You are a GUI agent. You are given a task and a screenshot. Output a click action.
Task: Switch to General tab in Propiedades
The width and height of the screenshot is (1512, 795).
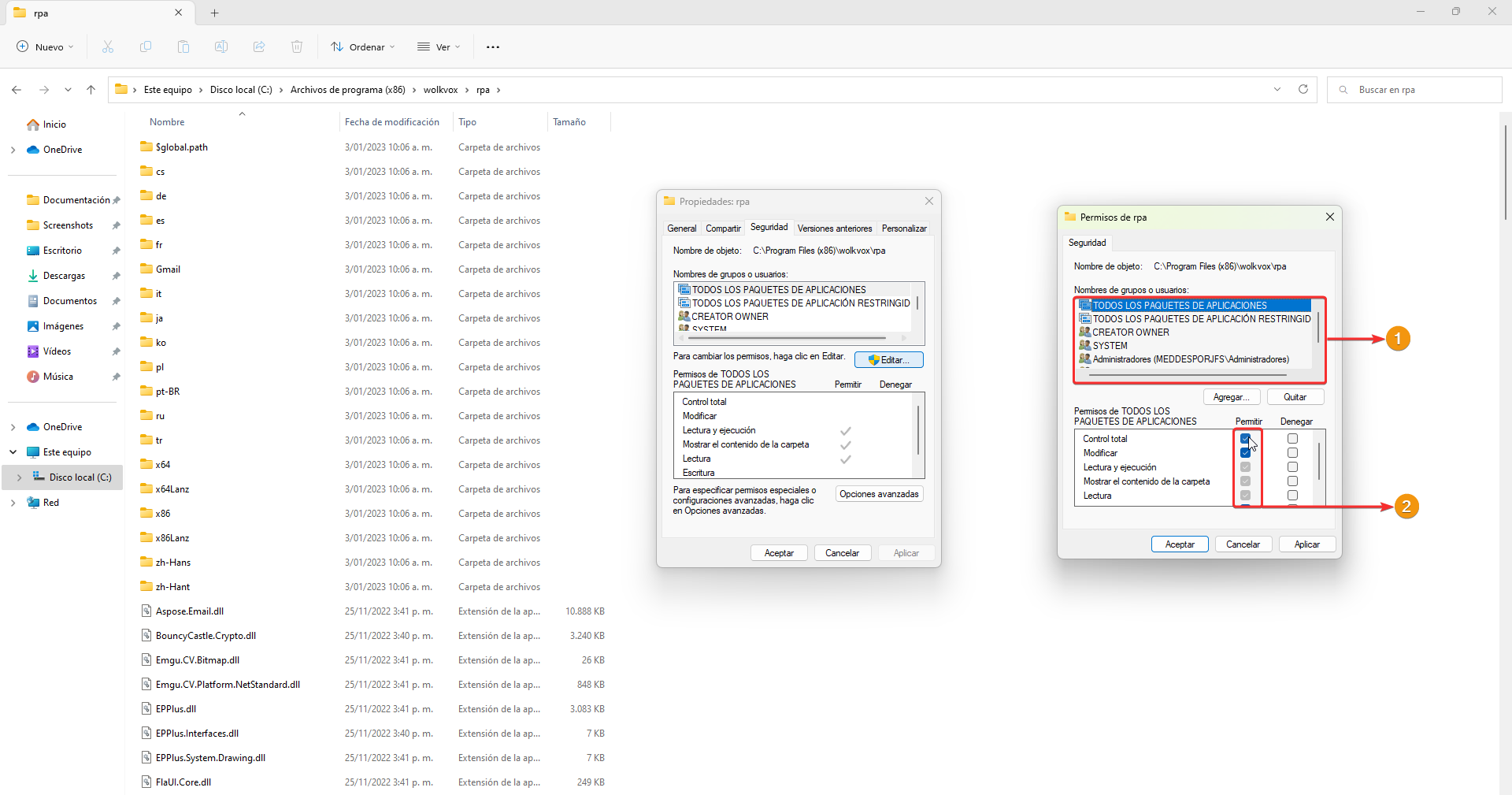tap(682, 228)
